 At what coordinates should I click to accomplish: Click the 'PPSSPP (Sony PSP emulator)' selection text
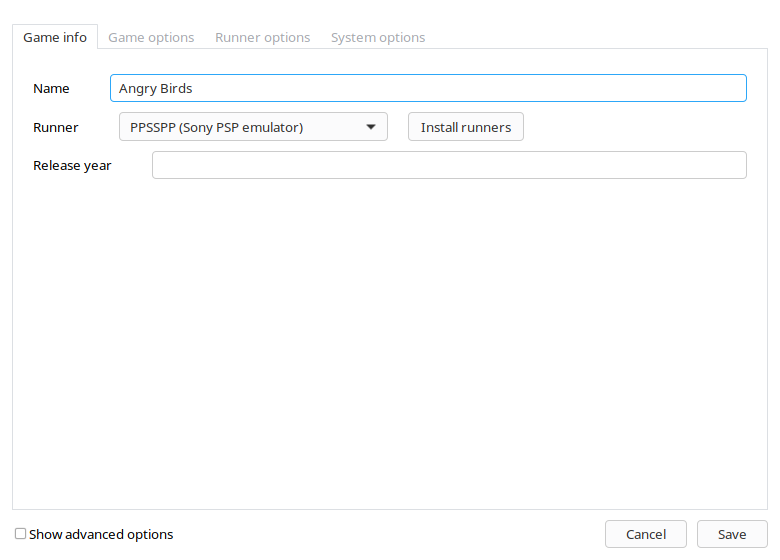click(216, 127)
